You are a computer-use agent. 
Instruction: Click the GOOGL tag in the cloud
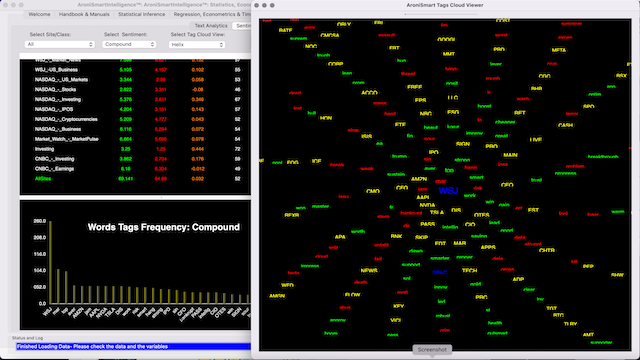point(446,40)
